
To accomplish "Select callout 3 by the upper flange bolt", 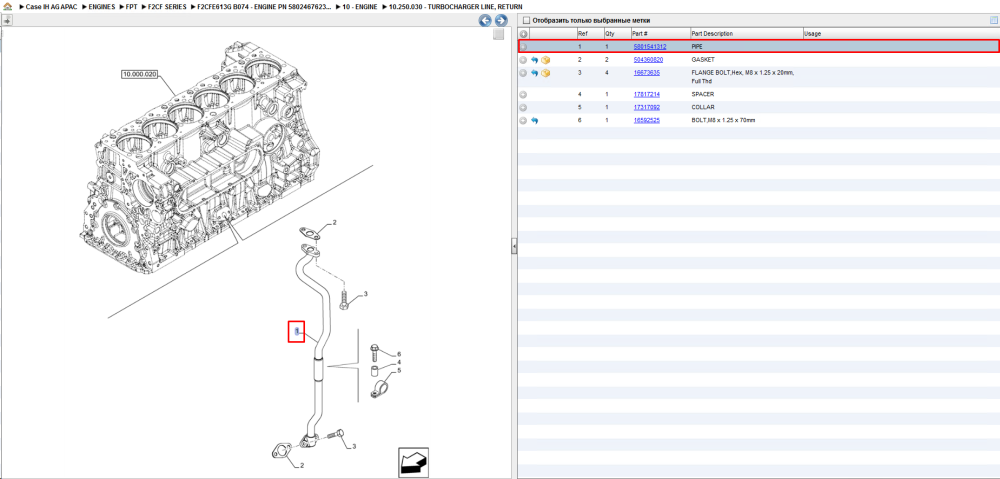I will 365,294.
